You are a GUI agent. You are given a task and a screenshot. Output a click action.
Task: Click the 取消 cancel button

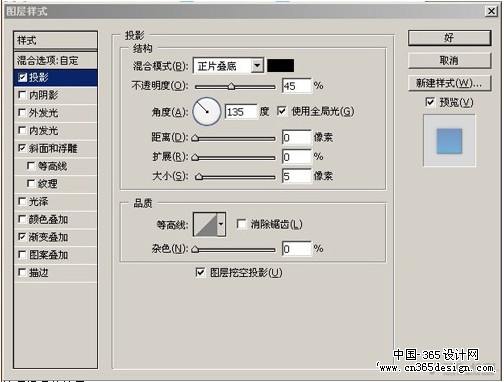449,61
